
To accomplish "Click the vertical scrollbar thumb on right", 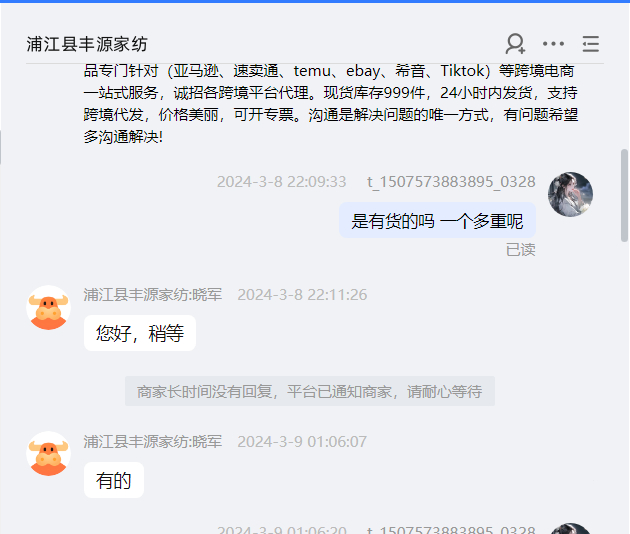I will coord(624,195).
